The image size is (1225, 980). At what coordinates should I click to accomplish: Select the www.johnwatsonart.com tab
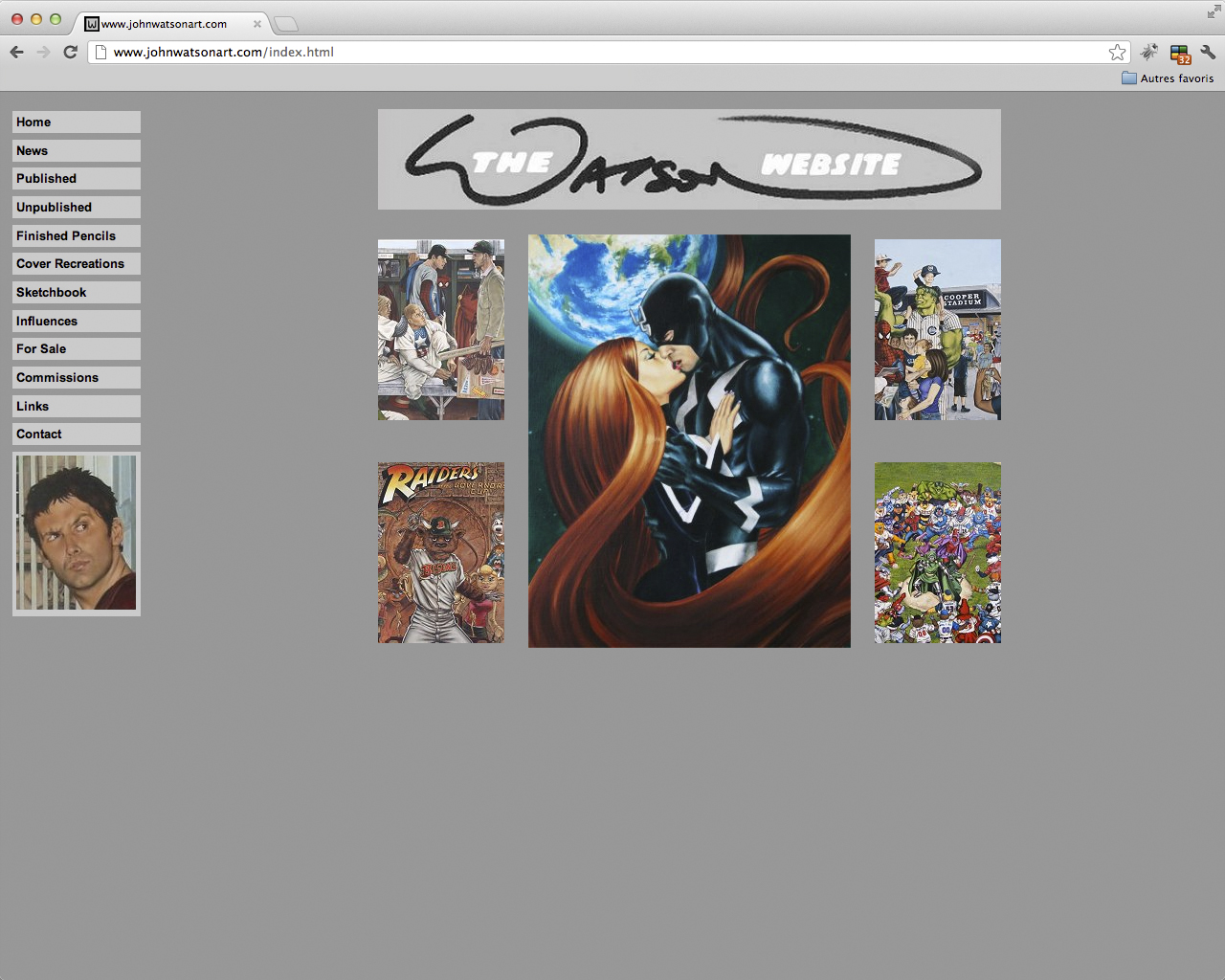tap(171, 24)
